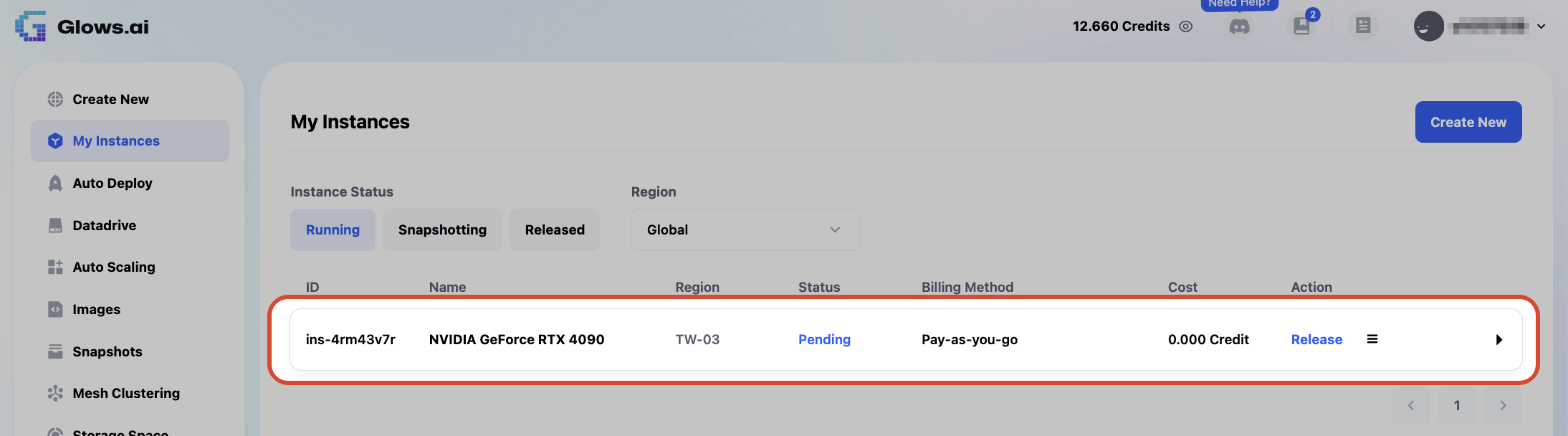Open the Global region dropdown
The height and width of the screenshot is (436, 1568).
pyautogui.click(x=745, y=229)
